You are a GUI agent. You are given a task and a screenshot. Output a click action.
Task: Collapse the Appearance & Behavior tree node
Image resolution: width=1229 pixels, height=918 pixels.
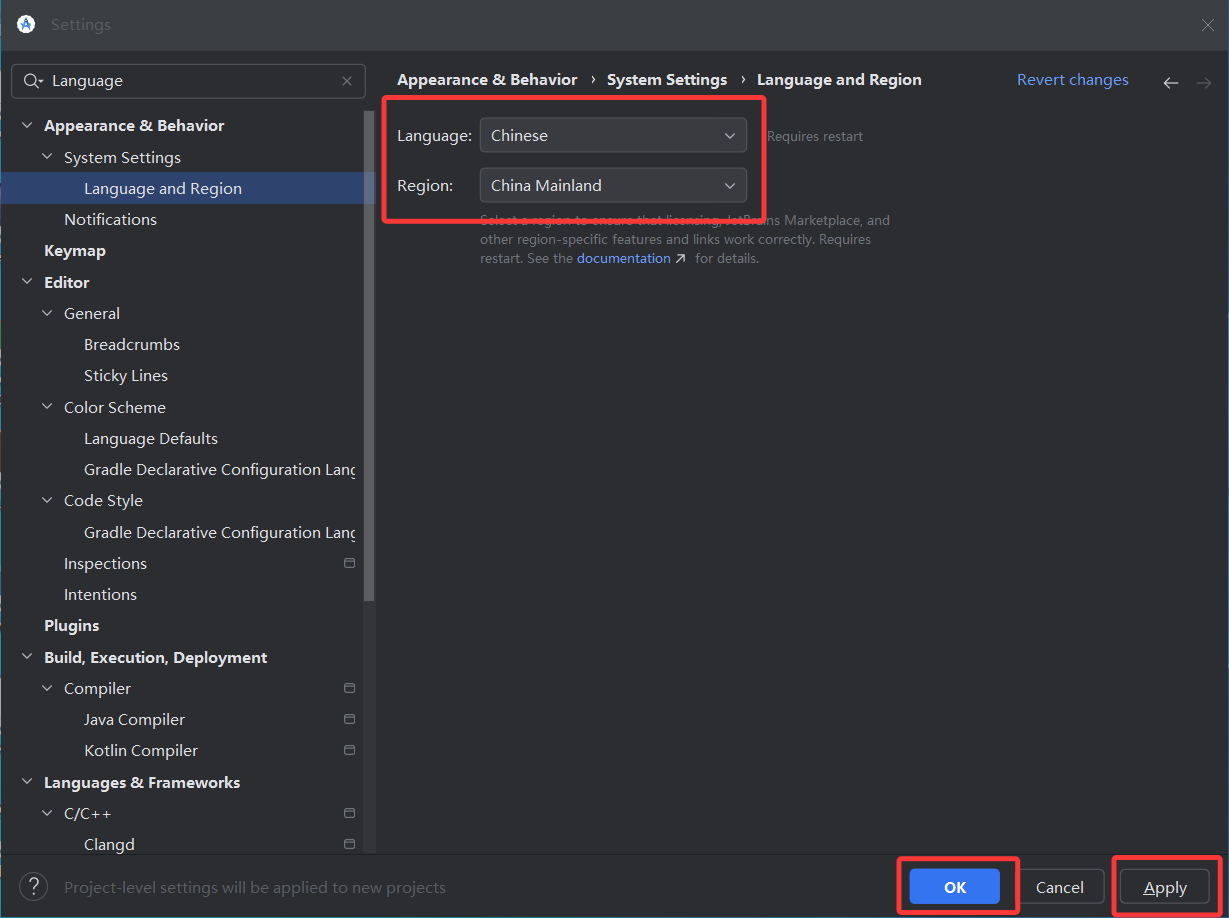coord(27,126)
